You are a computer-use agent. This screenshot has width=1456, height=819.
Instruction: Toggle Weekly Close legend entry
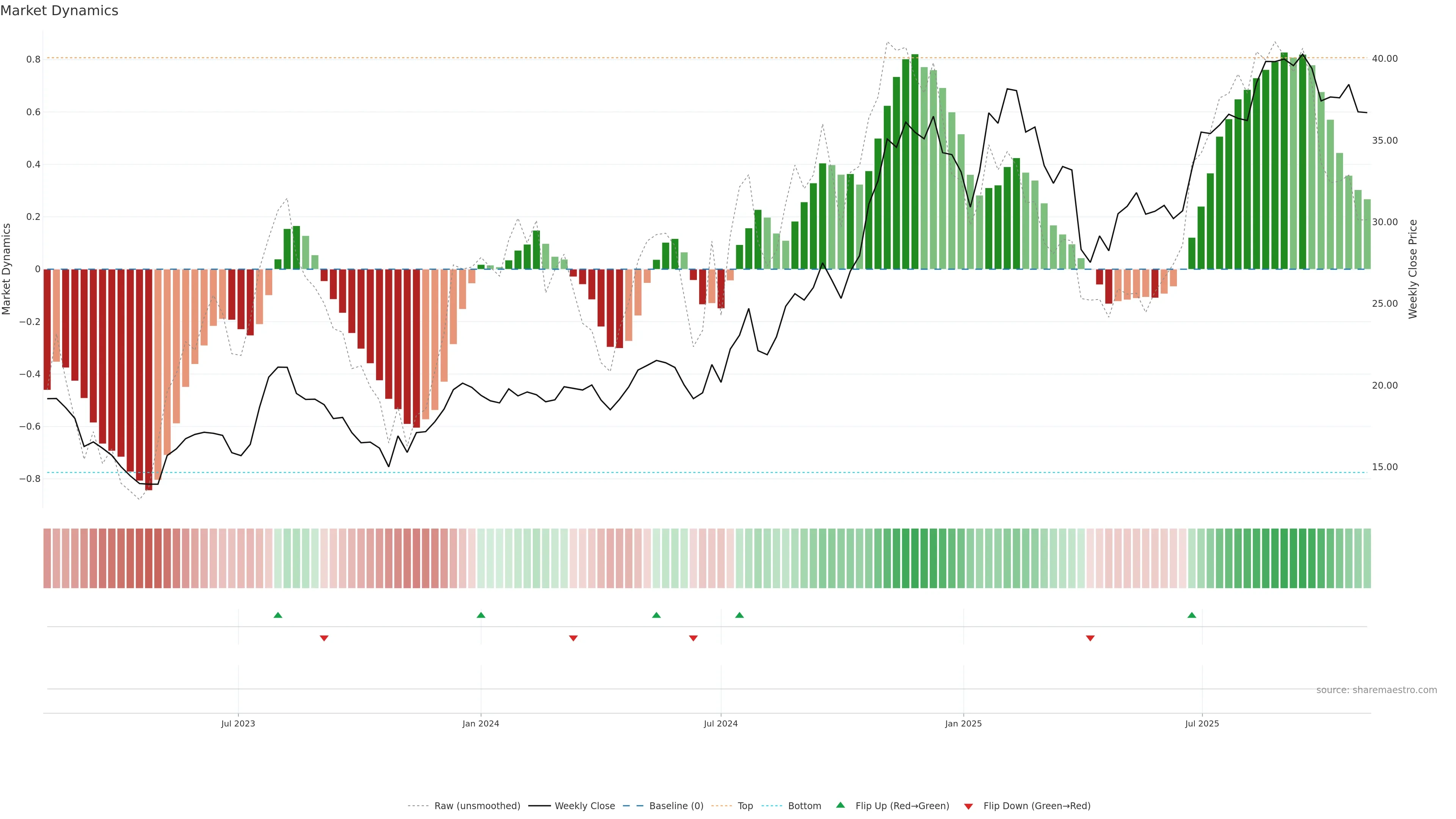pos(584,806)
